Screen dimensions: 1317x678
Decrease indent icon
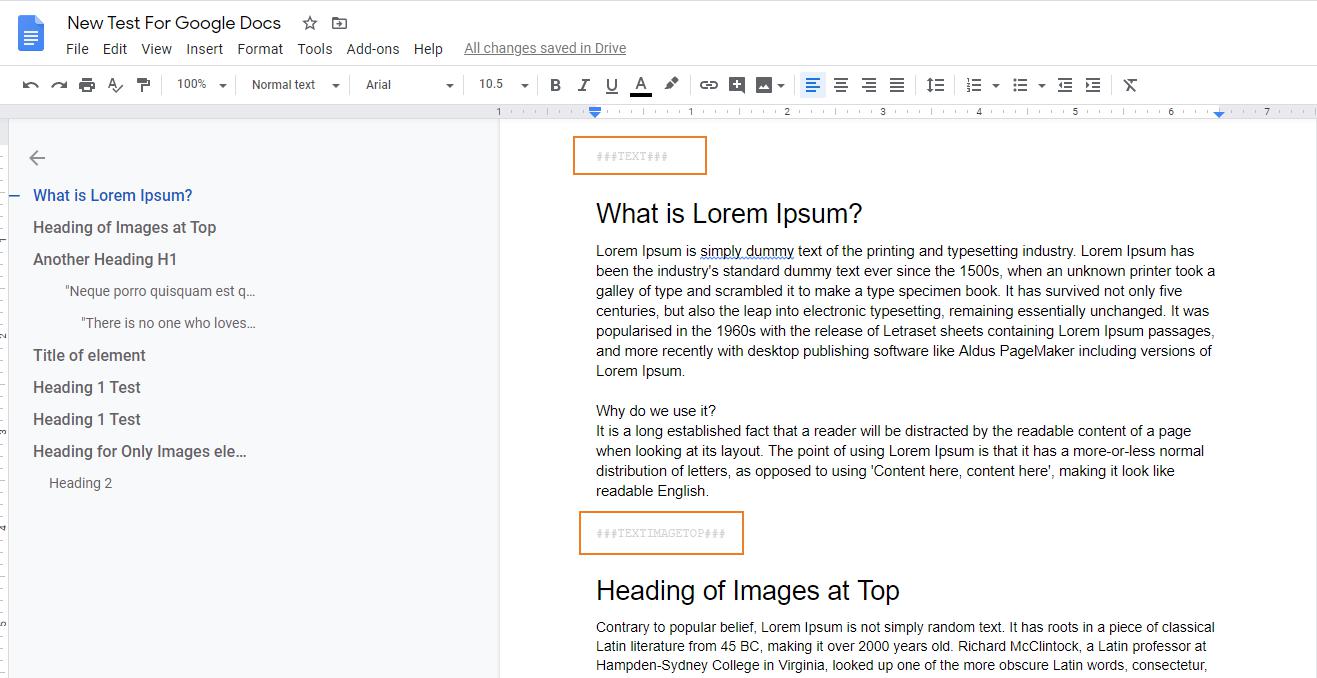coord(1065,85)
